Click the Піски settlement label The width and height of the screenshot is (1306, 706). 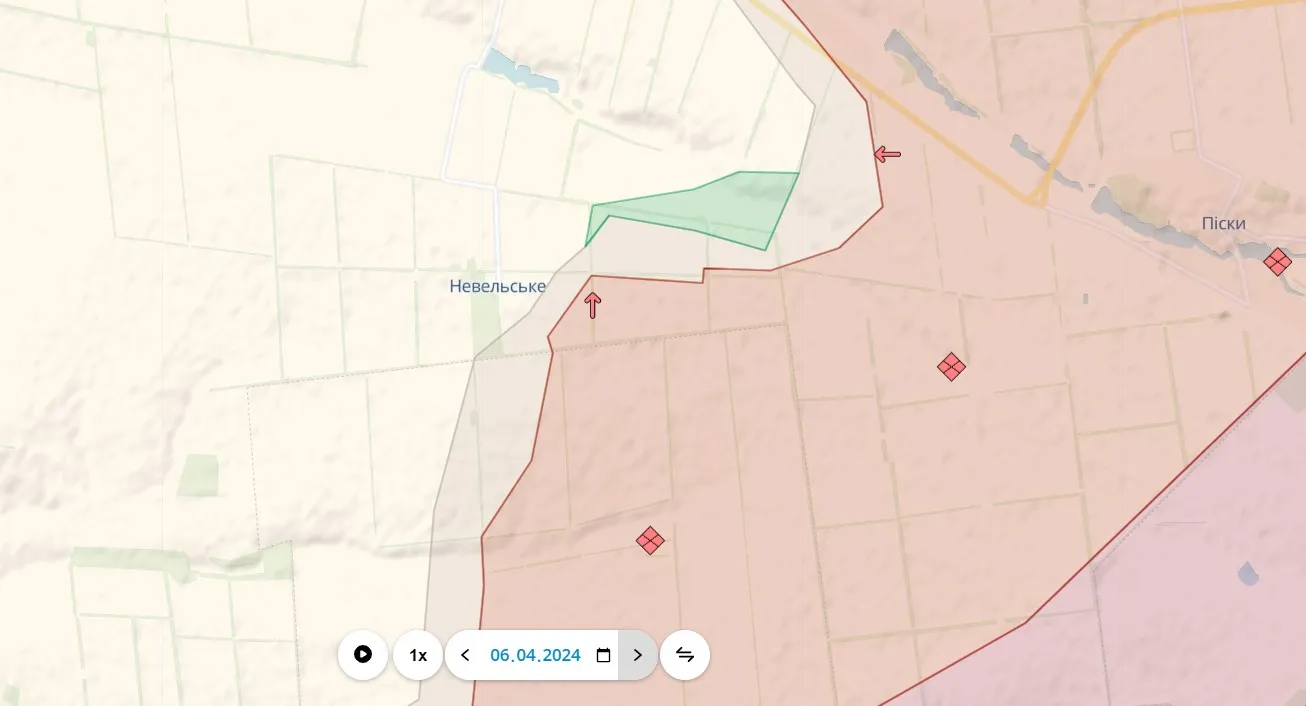(1223, 223)
